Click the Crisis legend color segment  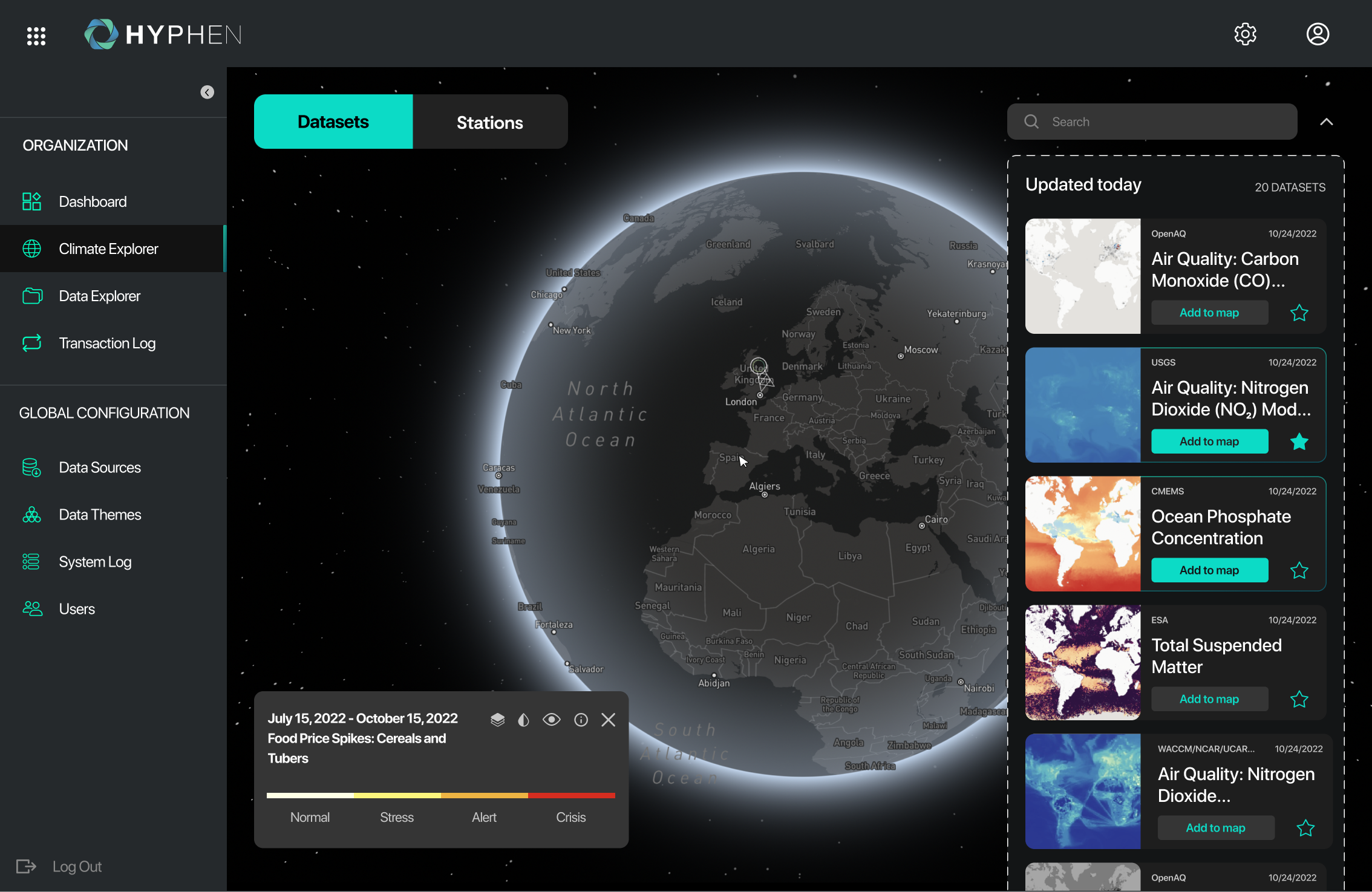tap(572, 796)
